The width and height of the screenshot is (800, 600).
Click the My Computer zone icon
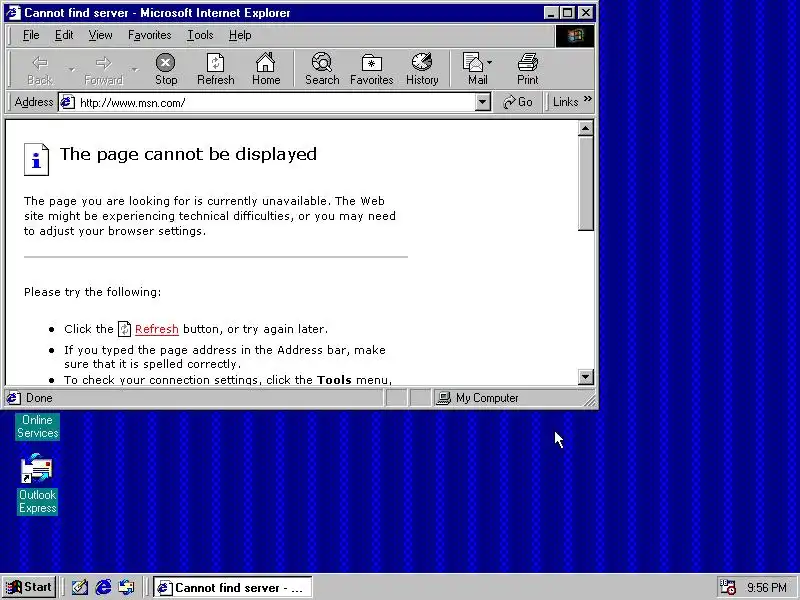pos(444,398)
